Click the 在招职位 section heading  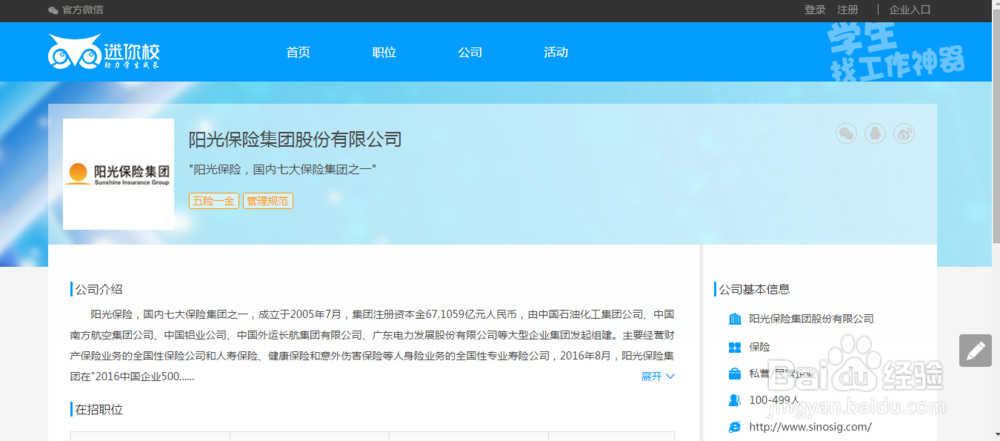[99, 410]
